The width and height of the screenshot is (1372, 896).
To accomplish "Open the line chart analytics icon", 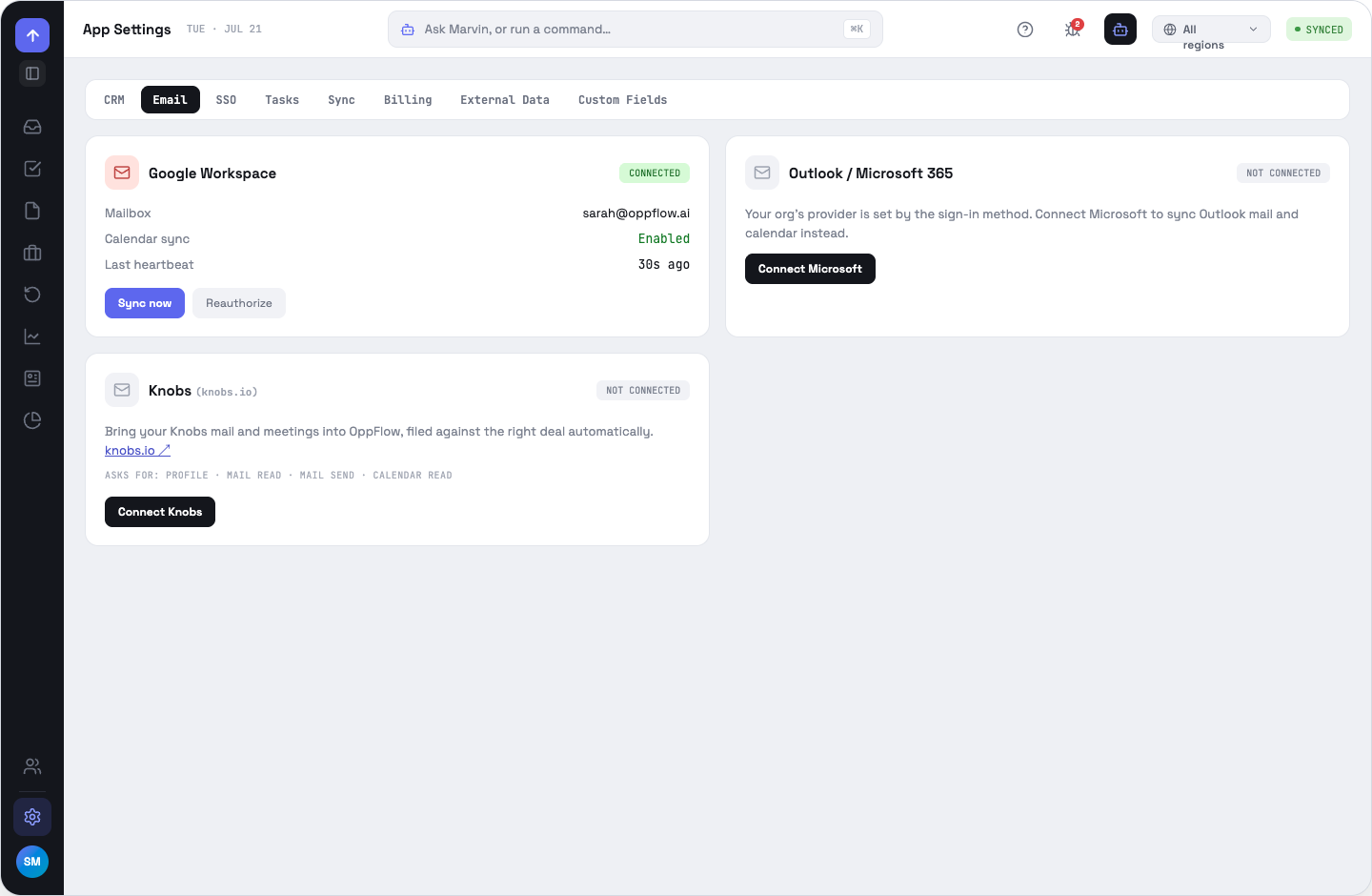I will tap(32, 336).
